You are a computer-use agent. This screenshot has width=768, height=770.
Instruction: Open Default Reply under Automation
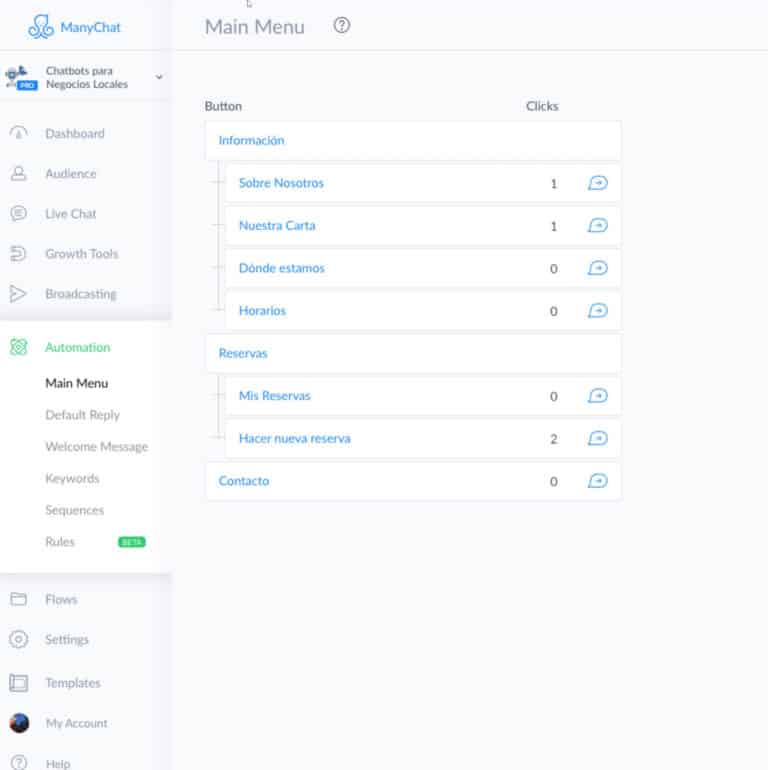point(82,415)
